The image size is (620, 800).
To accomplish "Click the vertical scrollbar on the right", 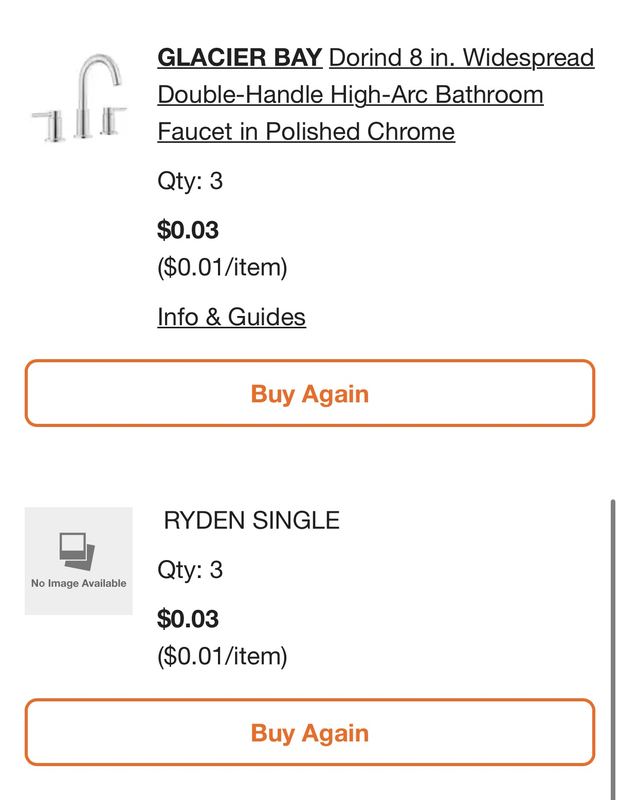I will tap(612, 649).
